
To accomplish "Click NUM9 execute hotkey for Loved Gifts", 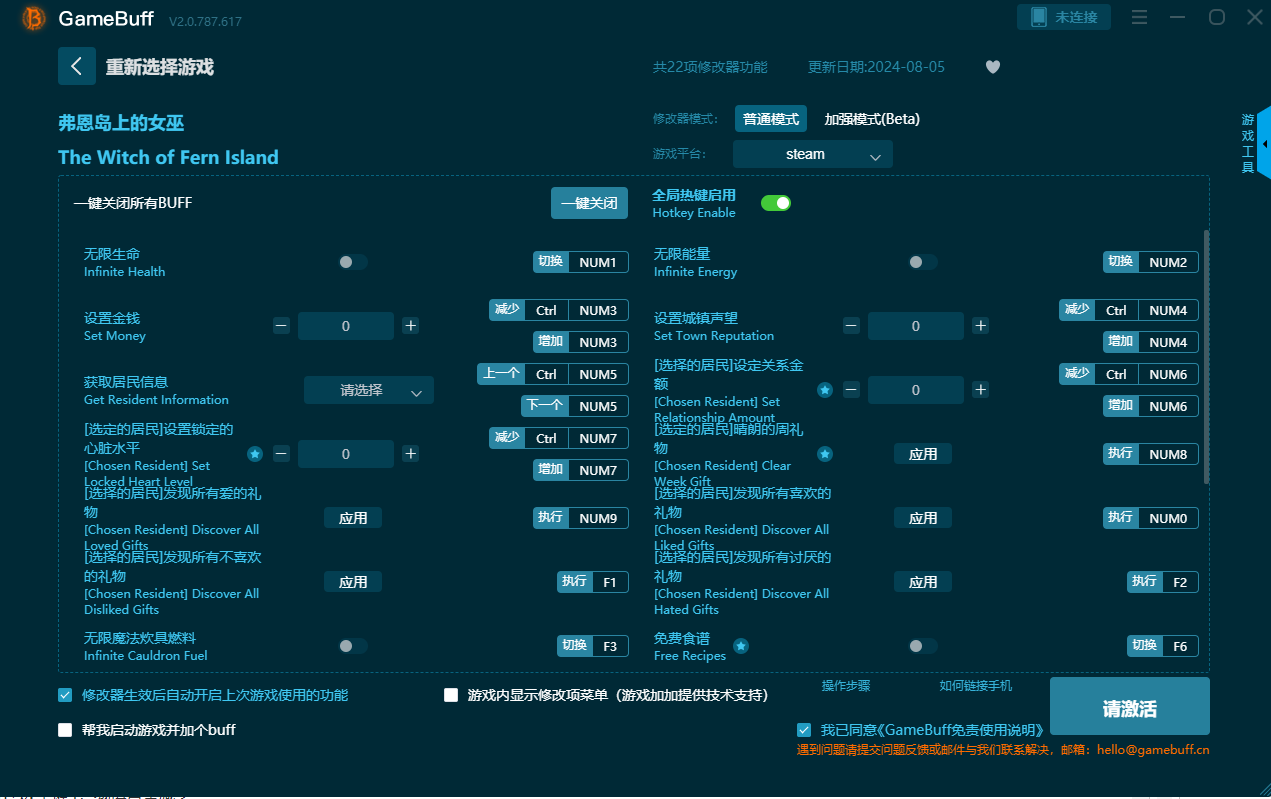I will [581, 518].
